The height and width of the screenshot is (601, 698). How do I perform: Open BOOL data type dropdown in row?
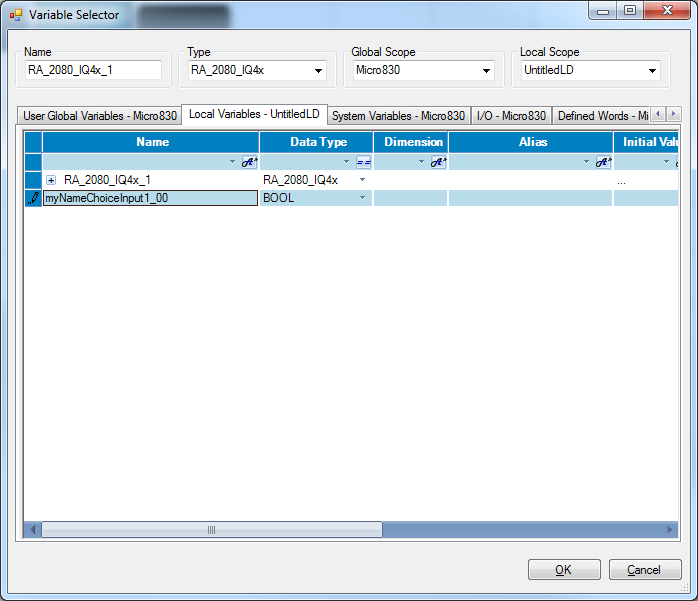pyautogui.click(x=363, y=198)
